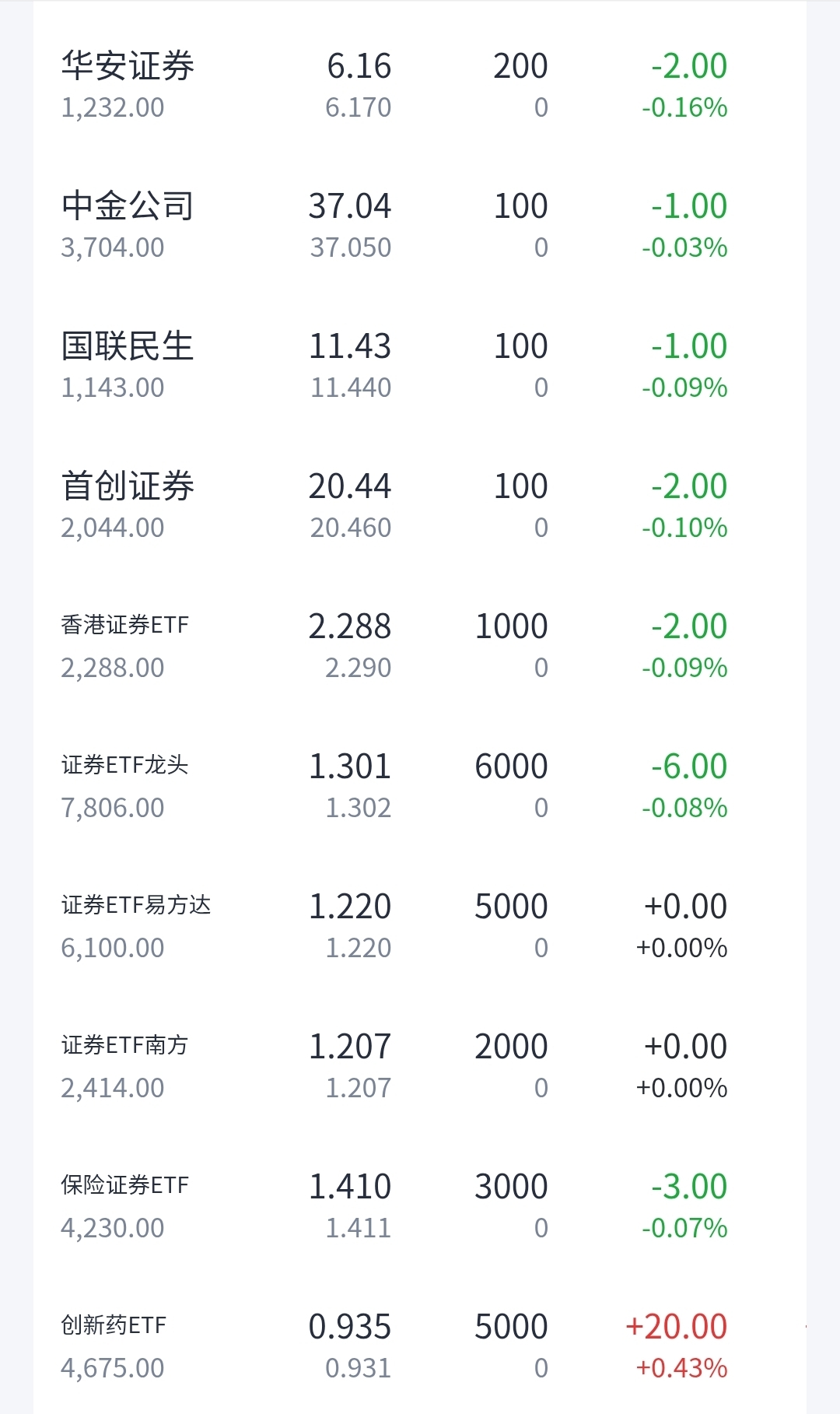
Task: Tap the 20.44 price of 首创证券
Action: [350, 486]
